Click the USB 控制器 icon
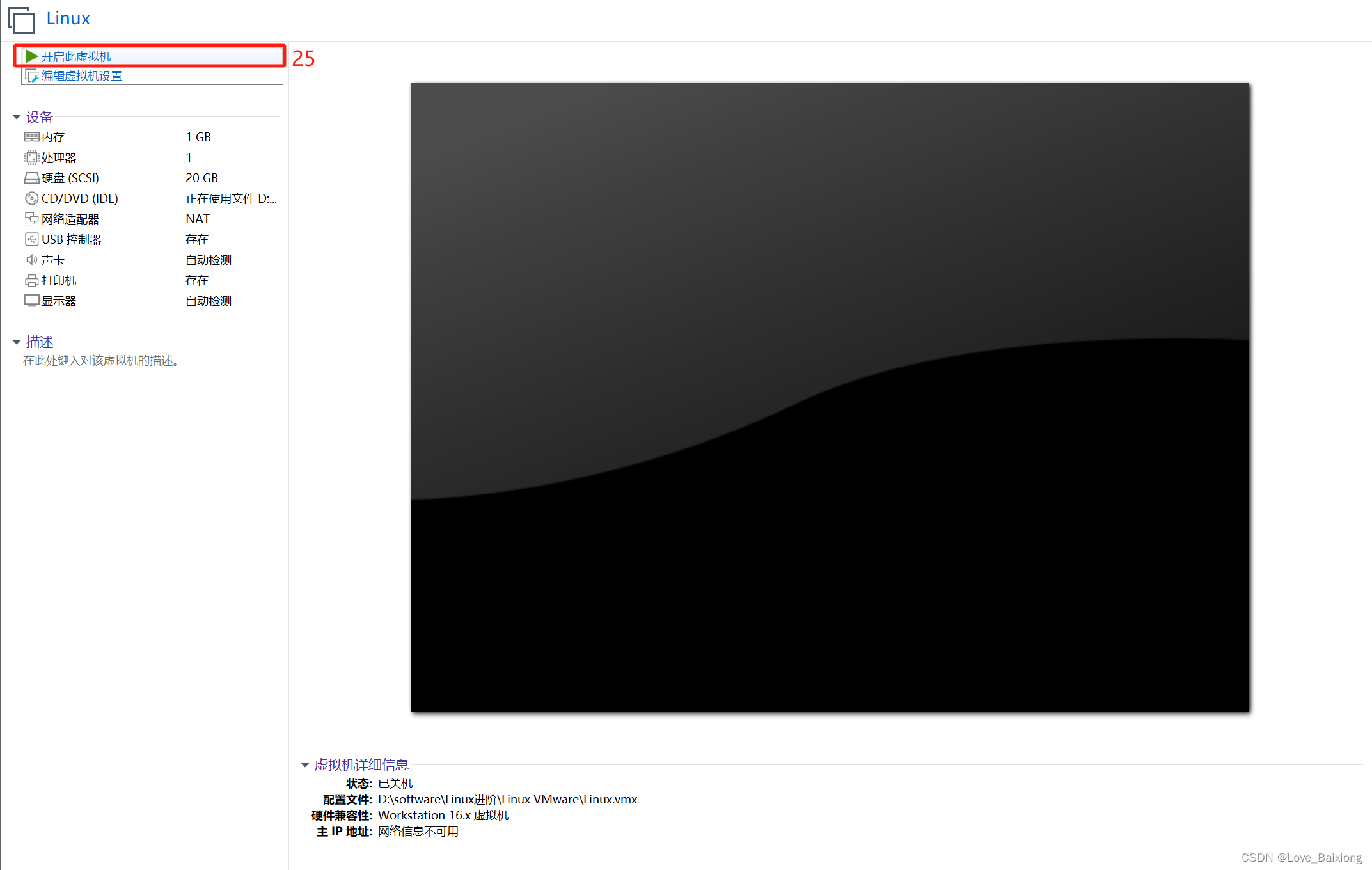The height and width of the screenshot is (870, 1372). (32, 239)
